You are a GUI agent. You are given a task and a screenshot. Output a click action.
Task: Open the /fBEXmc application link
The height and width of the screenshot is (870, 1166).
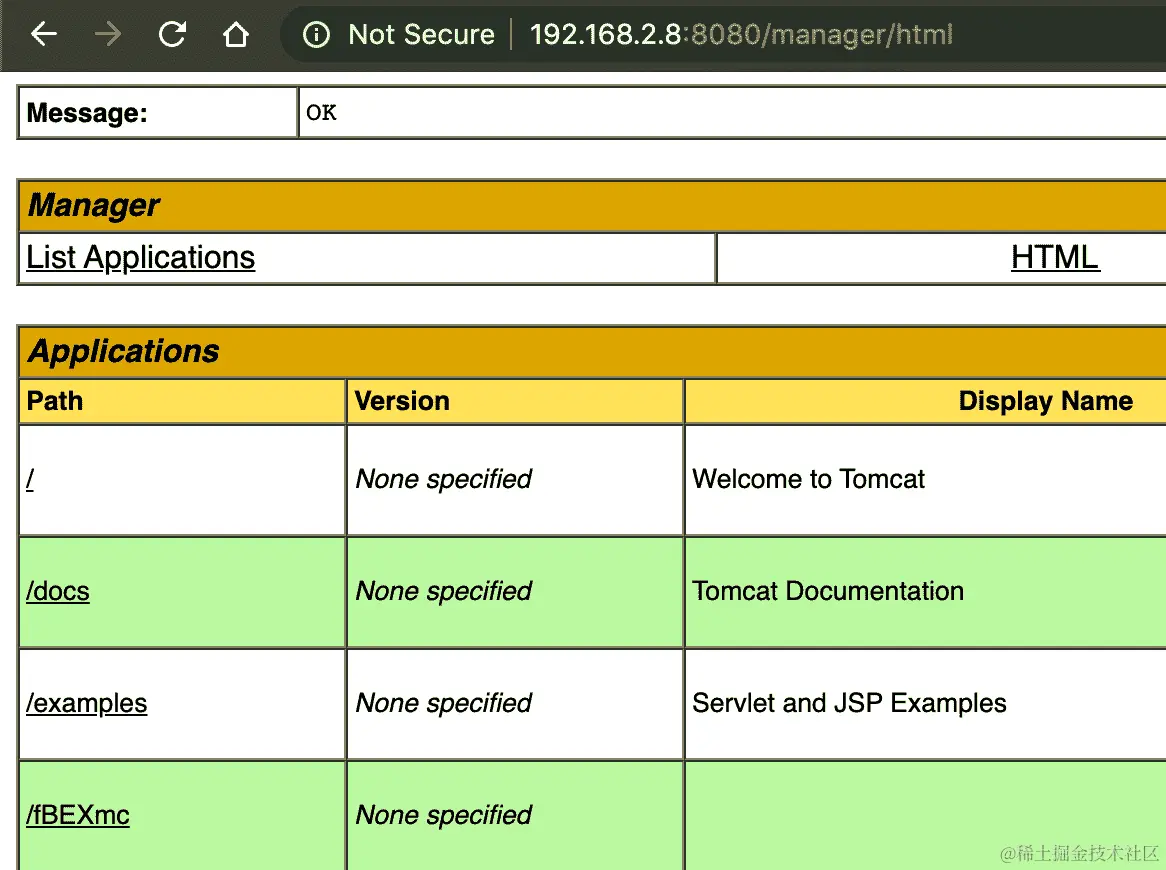point(77,815)
